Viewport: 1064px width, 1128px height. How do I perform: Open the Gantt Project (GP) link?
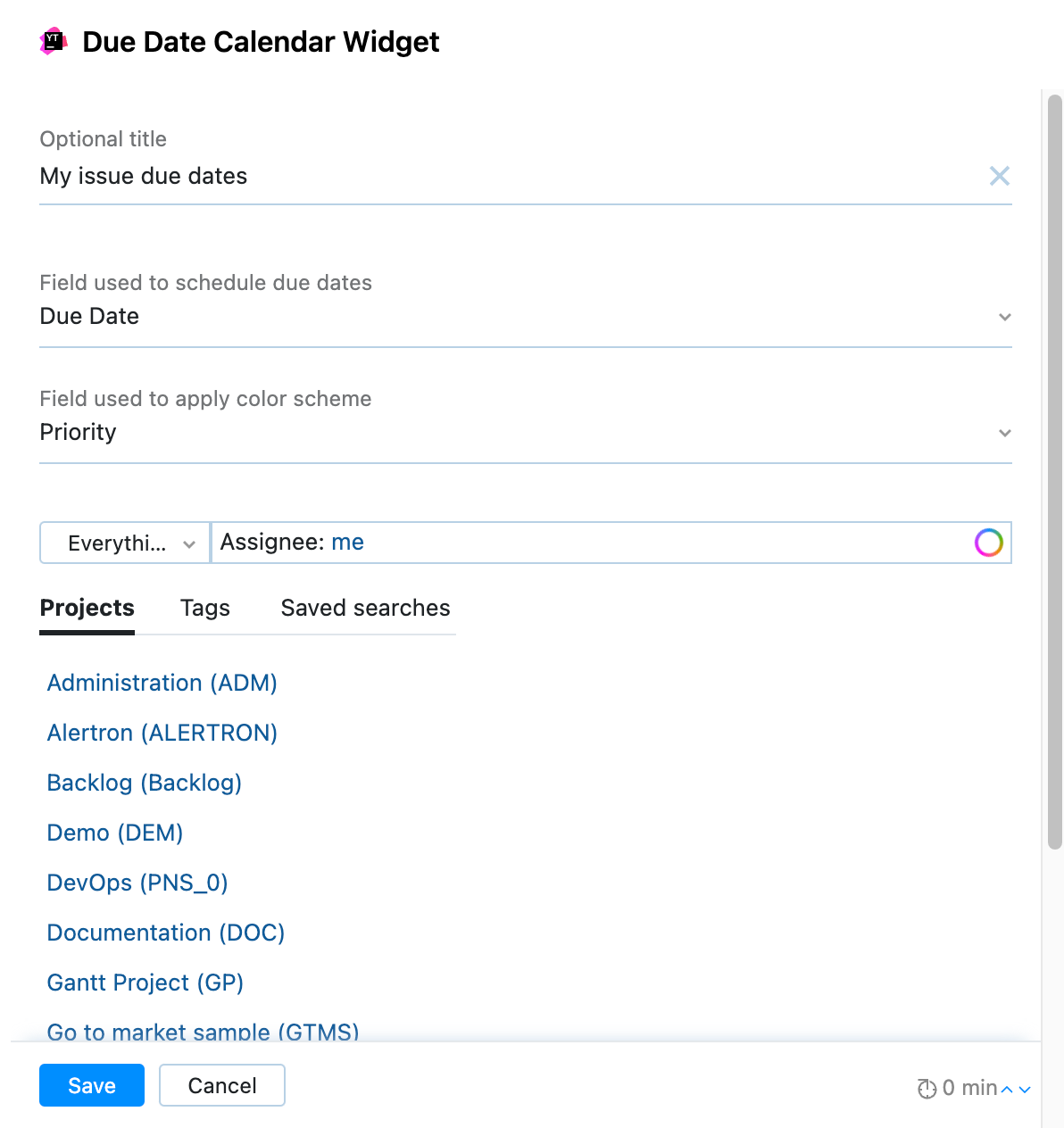145,983
